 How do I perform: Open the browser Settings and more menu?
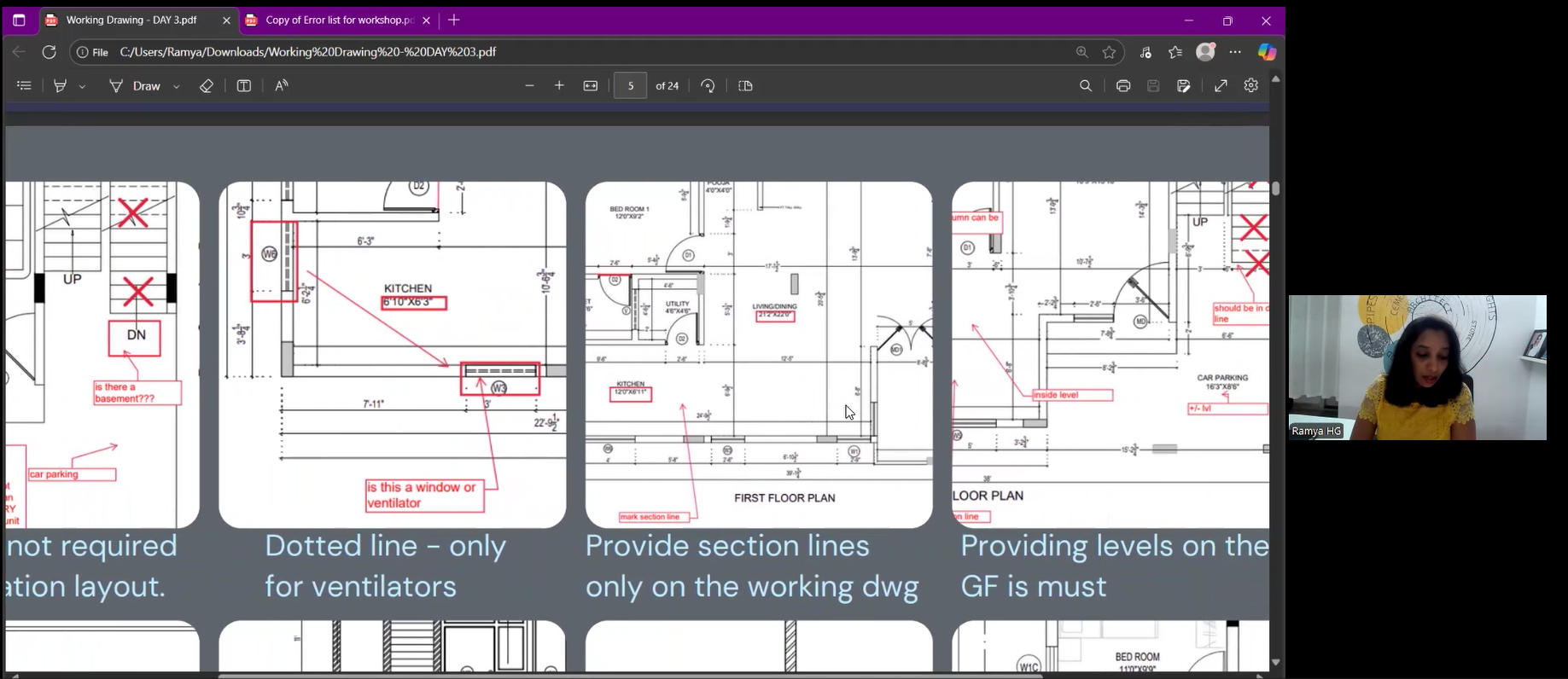point(1235,52)
